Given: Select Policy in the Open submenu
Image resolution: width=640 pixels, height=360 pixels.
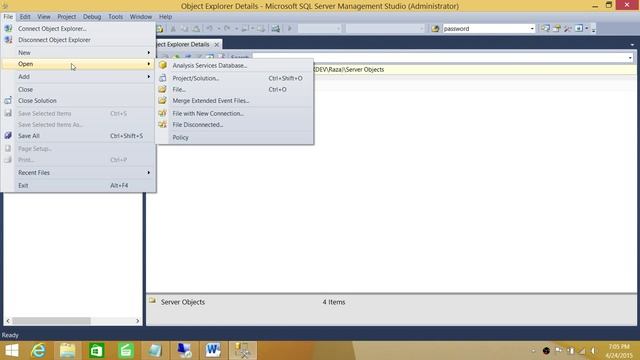Looking at the screenshot, I should pos(235,138).
